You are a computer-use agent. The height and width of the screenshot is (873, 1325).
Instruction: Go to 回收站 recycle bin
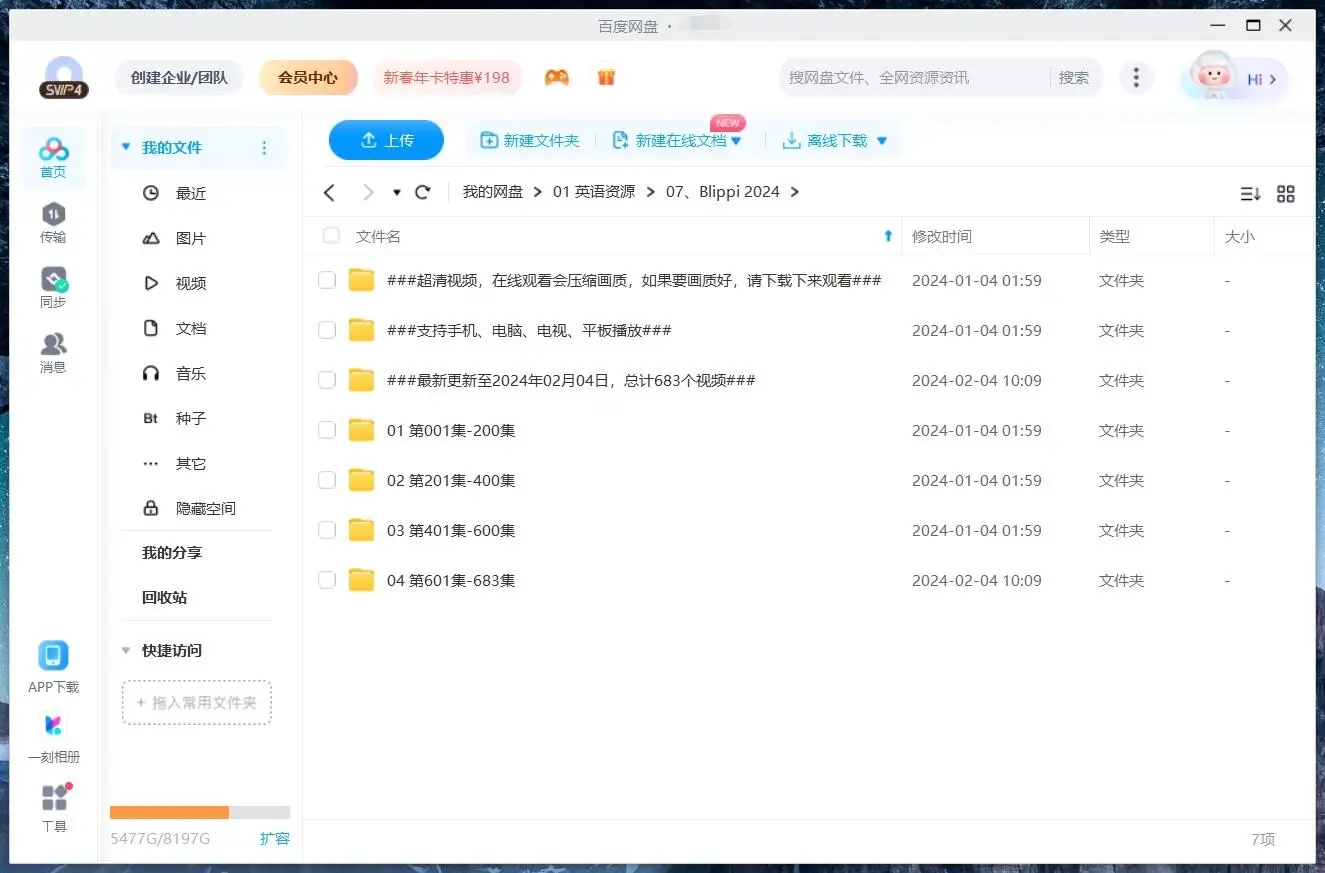[x=164, y=598]
